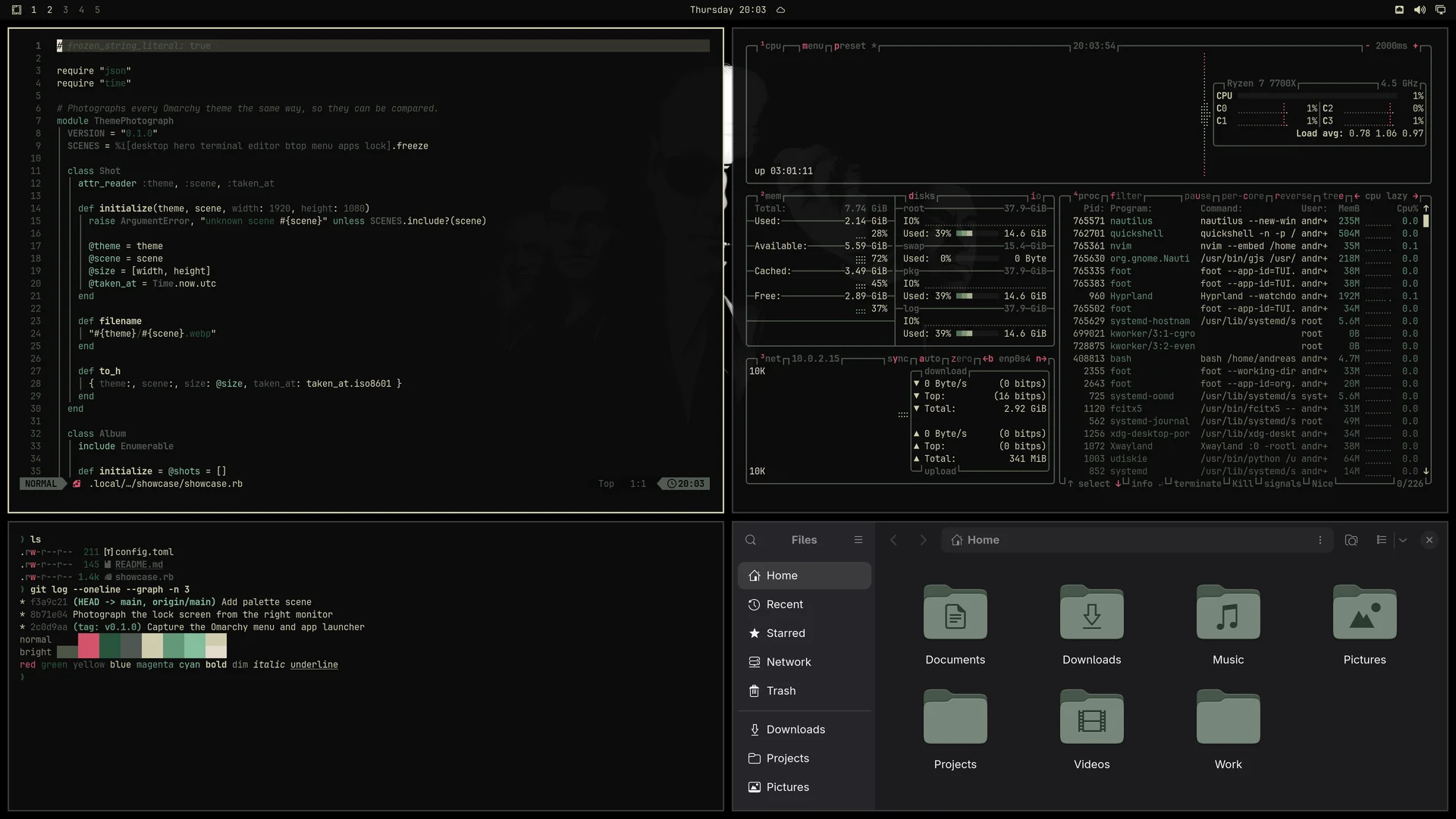Switch to workspace 5 in the top bar

(97, 10)
